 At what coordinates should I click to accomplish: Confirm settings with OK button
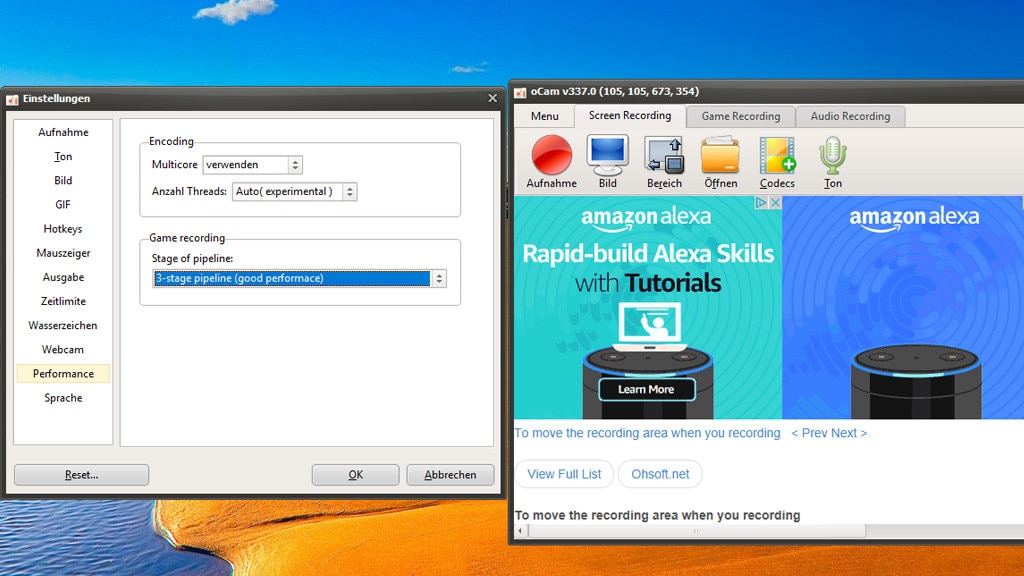[x=355, y=475]
